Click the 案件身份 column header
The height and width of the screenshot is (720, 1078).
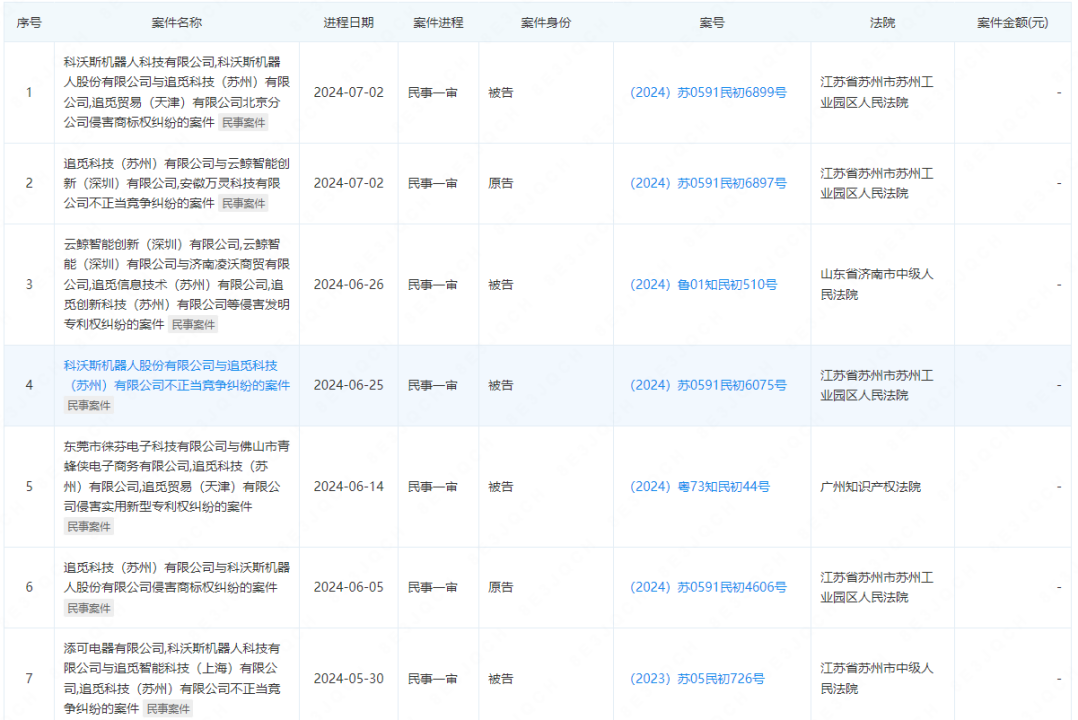coord(546,23)
